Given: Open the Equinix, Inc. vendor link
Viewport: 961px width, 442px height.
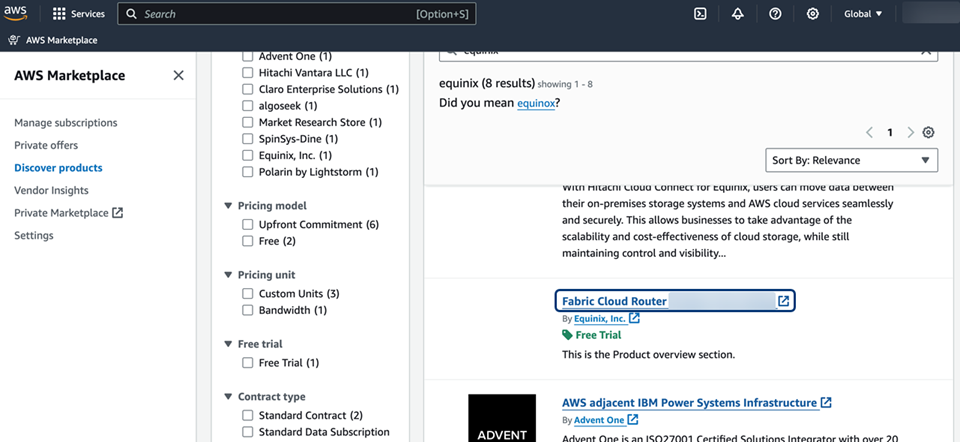Looking at the screenshot, I should point(600,319).
